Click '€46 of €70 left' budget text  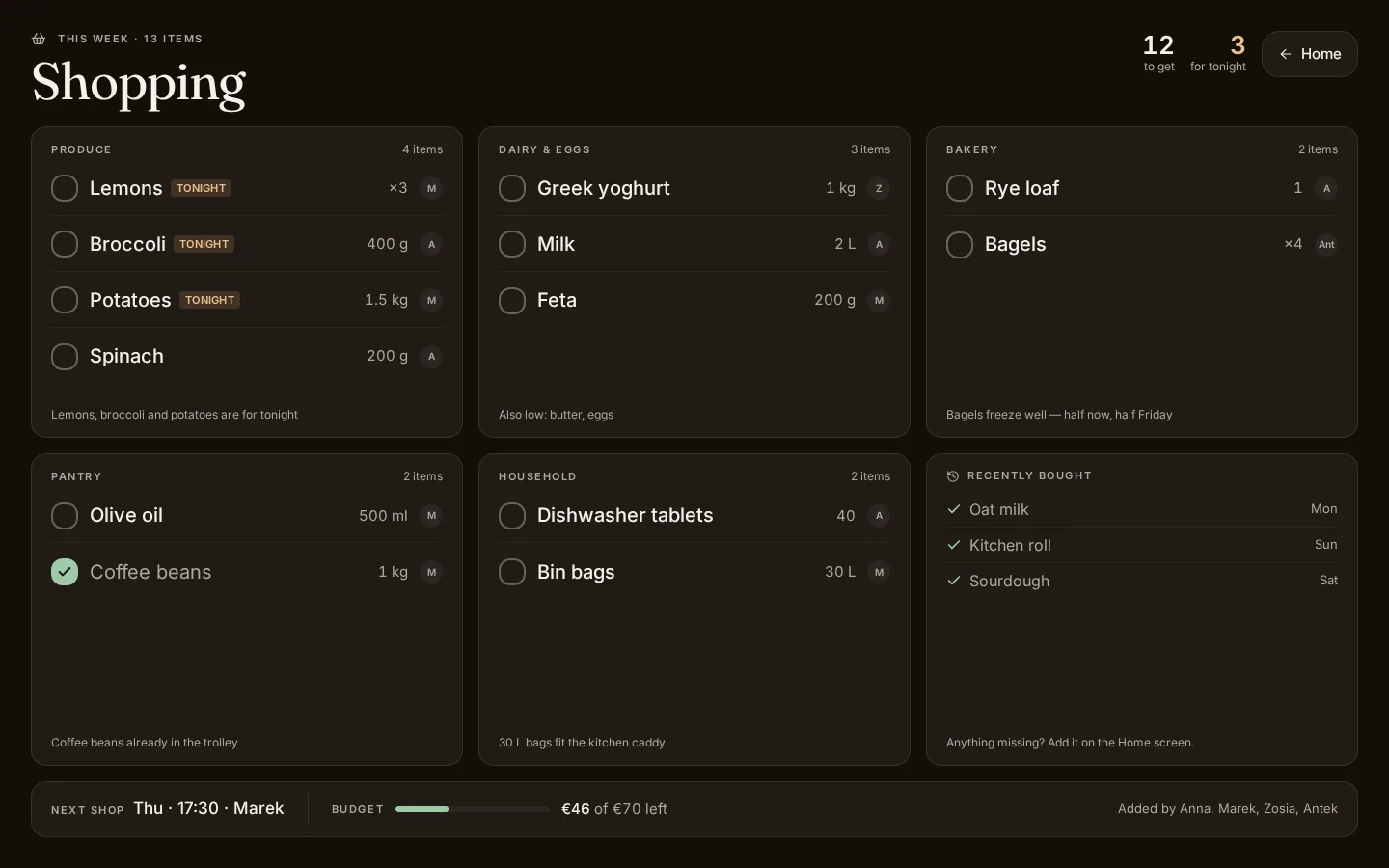coord(614,809)
